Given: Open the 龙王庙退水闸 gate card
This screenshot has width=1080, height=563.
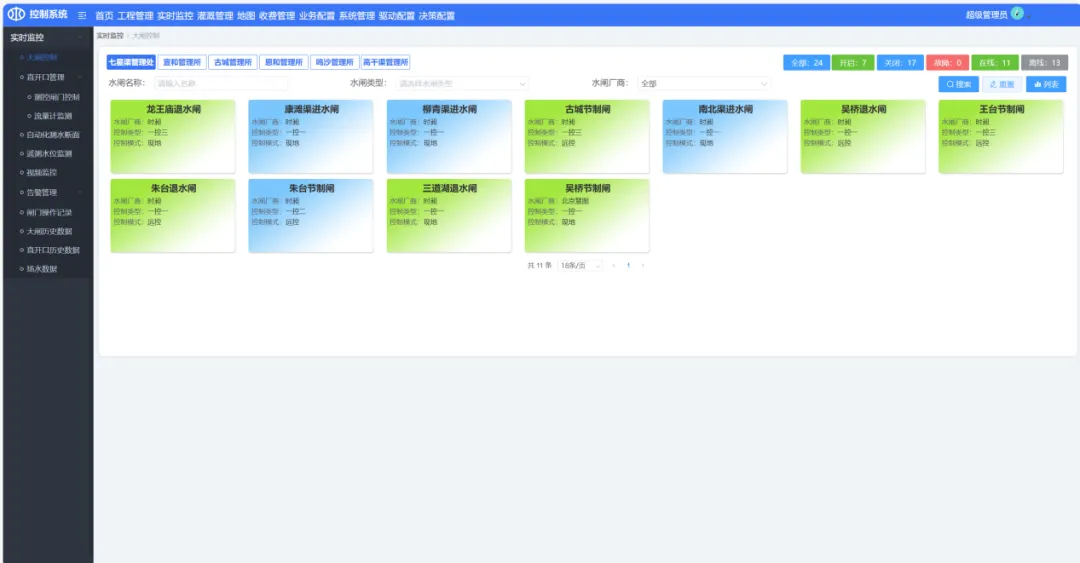Looking at the screenshot, I should tap(173, 136).
